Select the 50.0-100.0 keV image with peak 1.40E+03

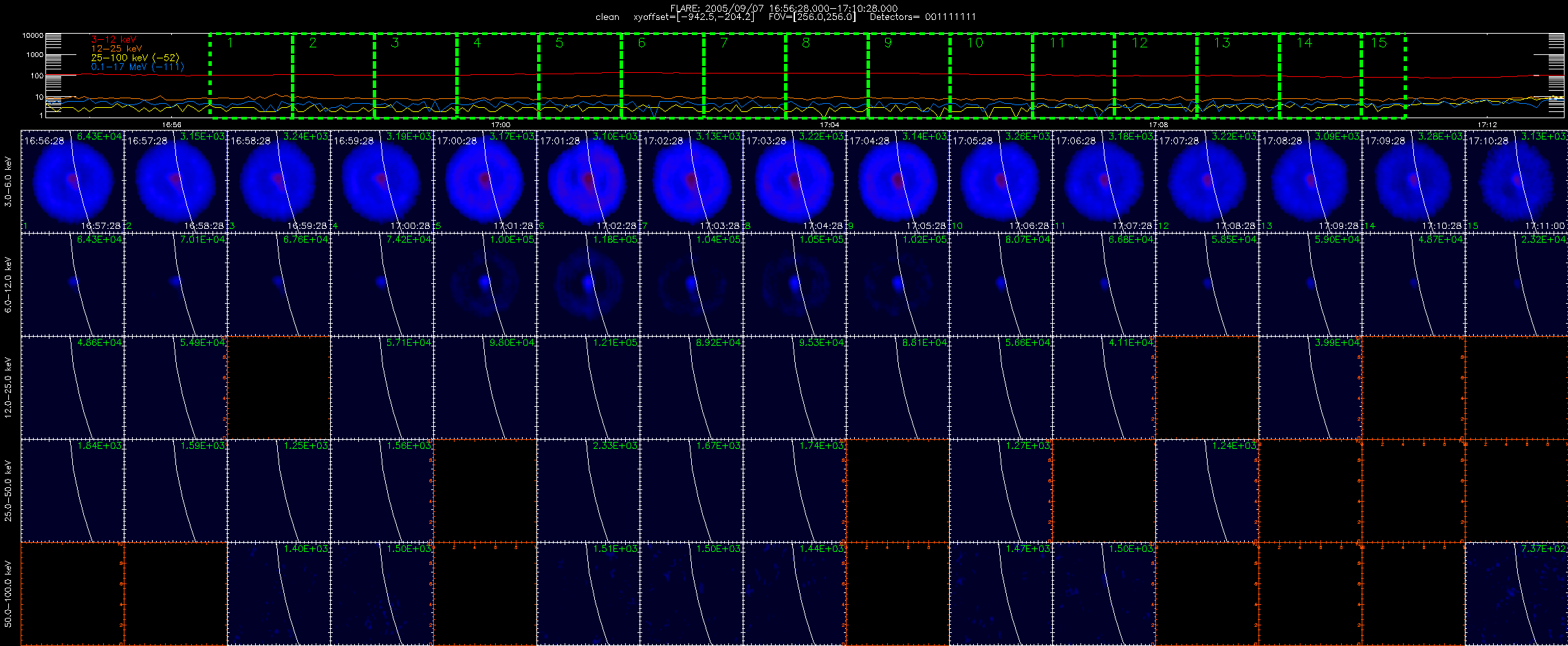[279, 594]
